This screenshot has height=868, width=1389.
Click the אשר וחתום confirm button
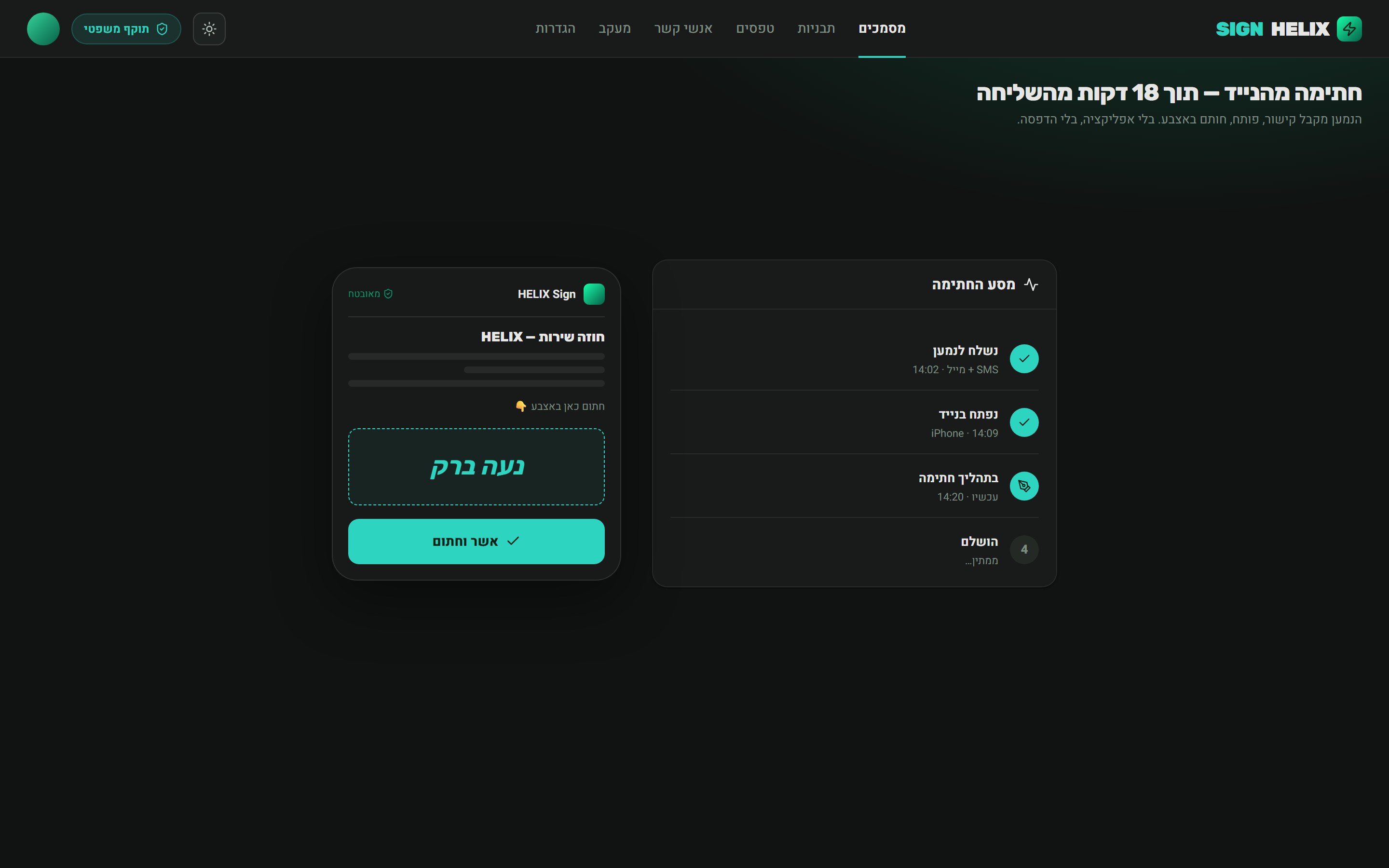point(477,542)
